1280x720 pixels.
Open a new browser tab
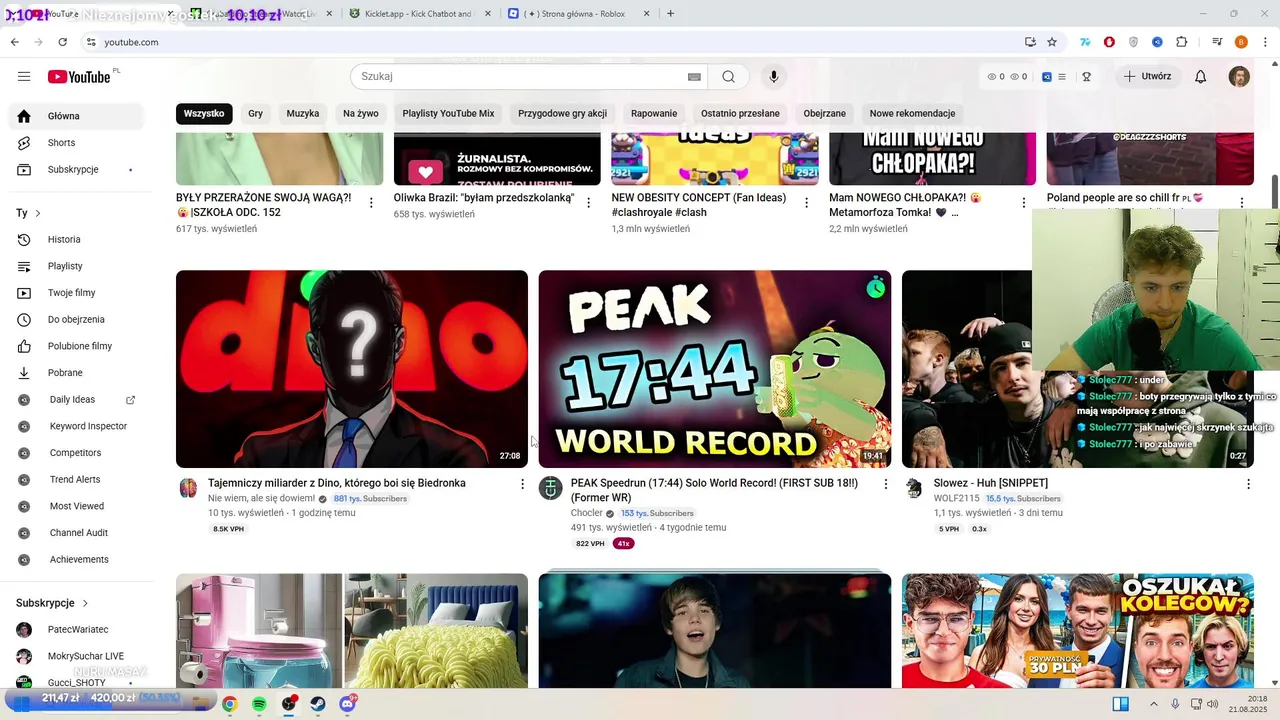(x=670, y=14)
